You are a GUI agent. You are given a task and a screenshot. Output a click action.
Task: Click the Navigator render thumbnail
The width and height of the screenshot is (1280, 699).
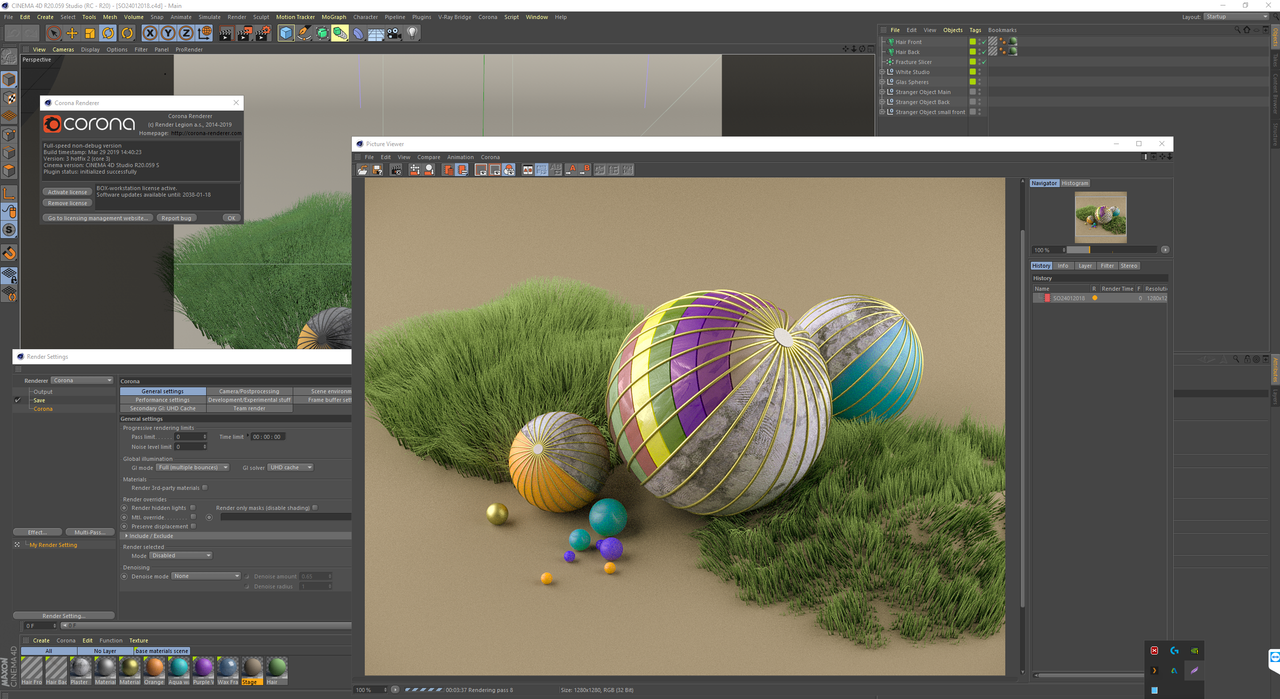1100,217
